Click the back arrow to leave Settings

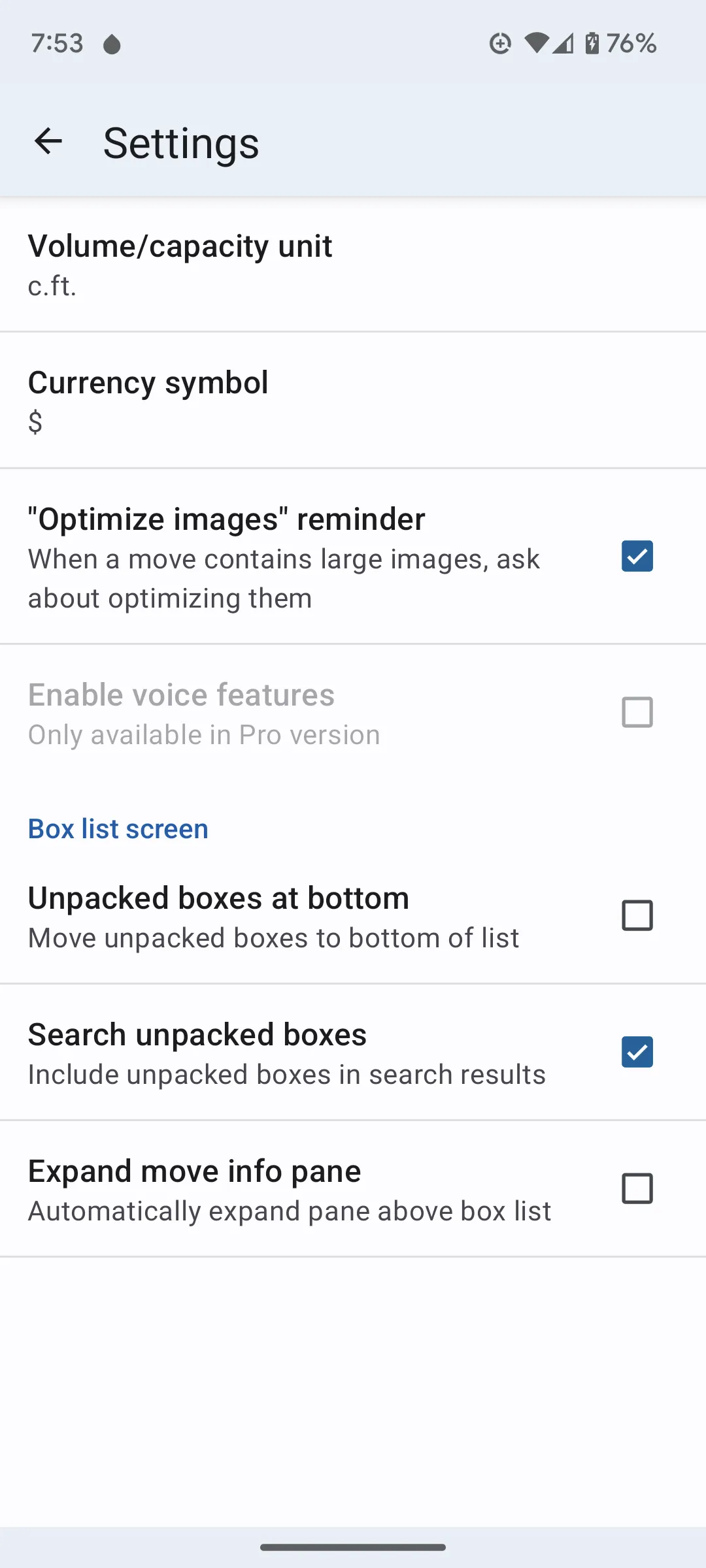pyautogui.click(x=48, y=140)
